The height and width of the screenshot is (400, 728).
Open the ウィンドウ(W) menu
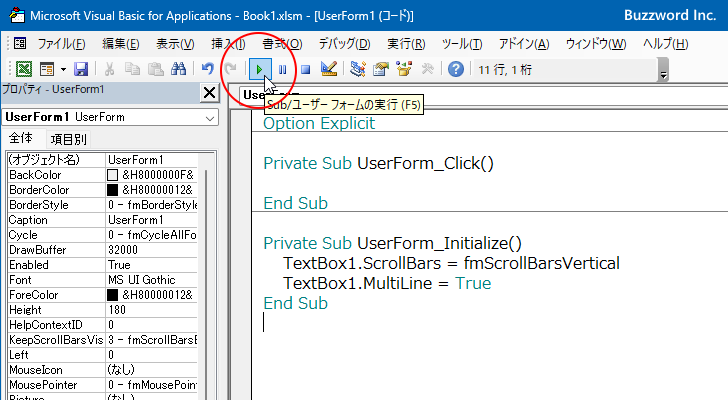[x=596, y=44]
